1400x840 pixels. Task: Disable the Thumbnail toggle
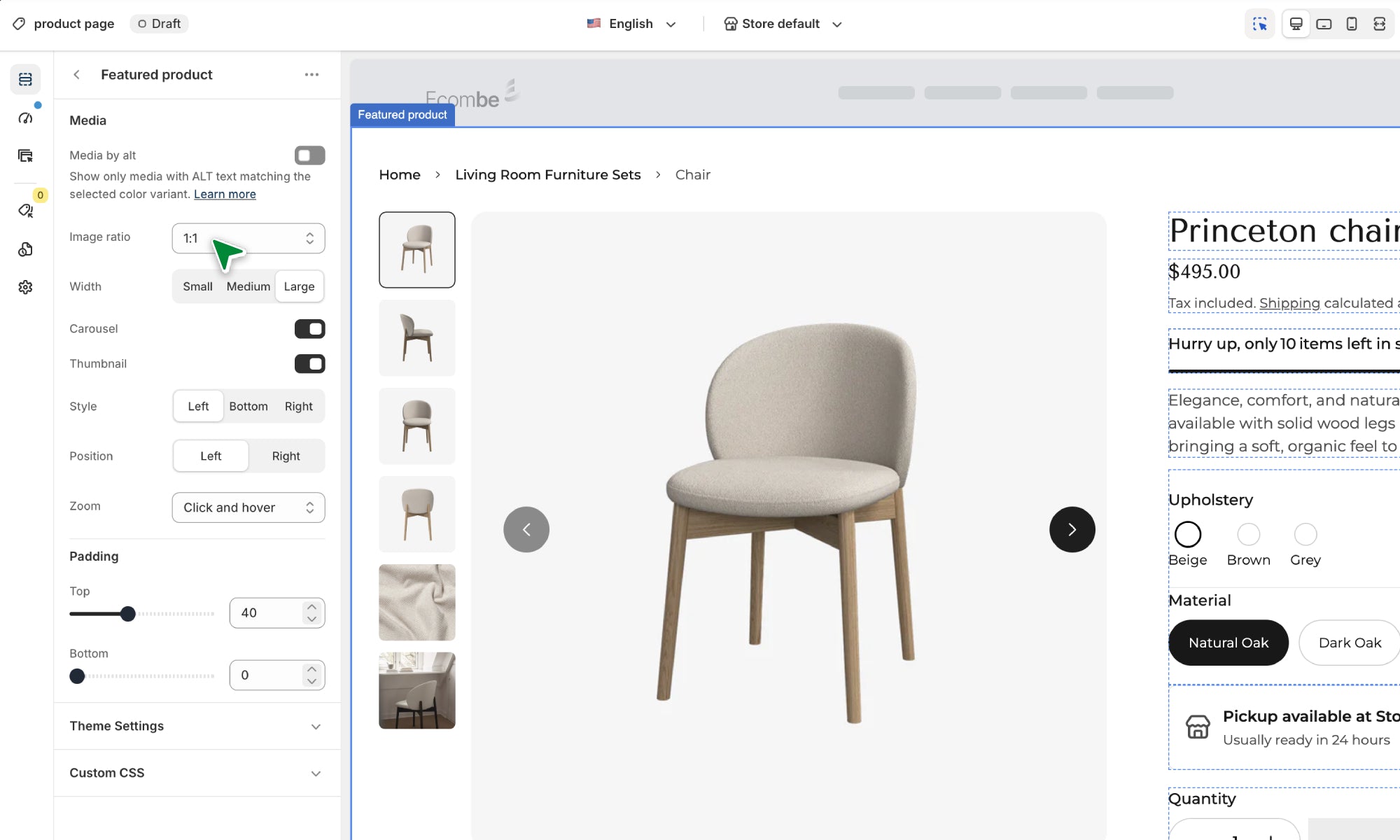309,363
